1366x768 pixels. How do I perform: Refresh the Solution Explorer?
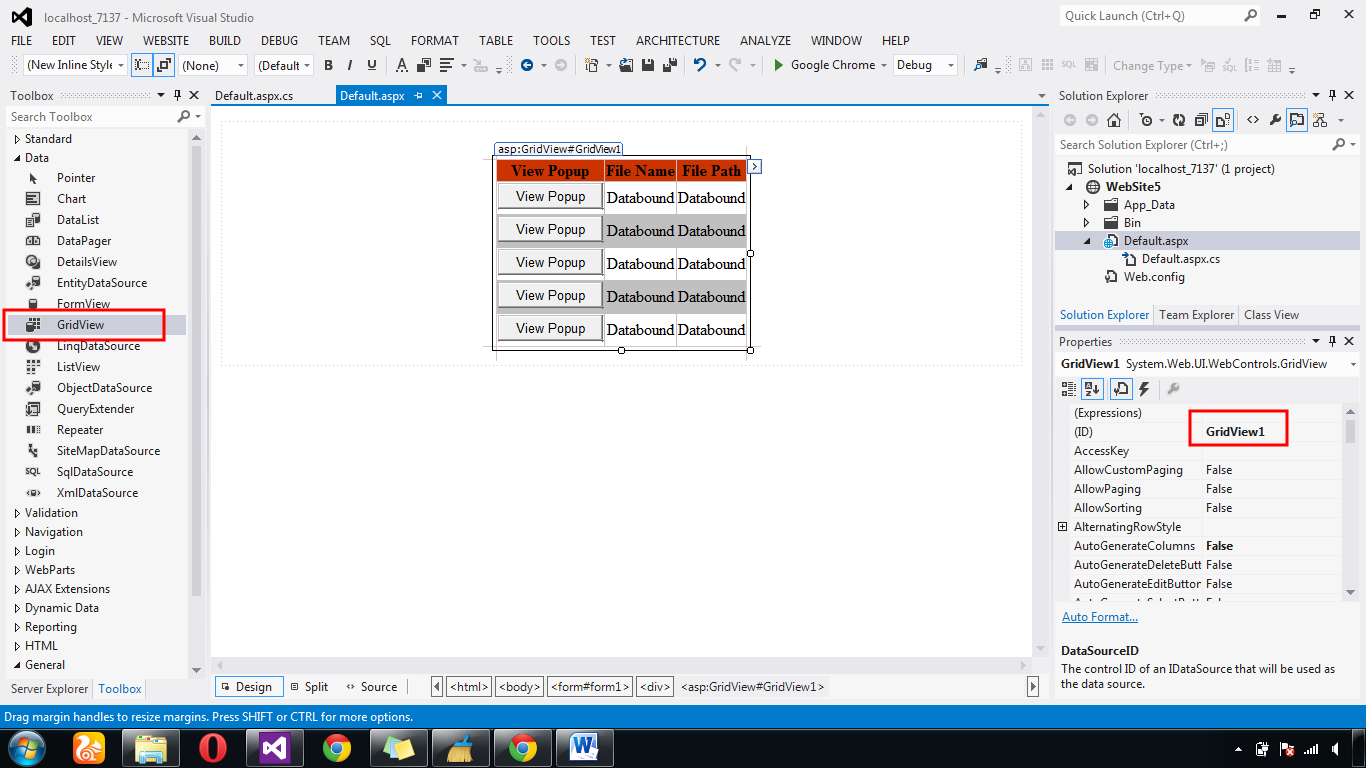click(1178, 120)
